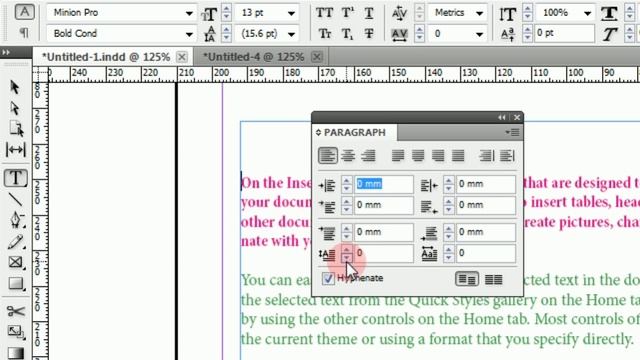Click the Left Indent field
Image resolution: width=640 pixels, height=360 pixels.
(x=384, y=184)
